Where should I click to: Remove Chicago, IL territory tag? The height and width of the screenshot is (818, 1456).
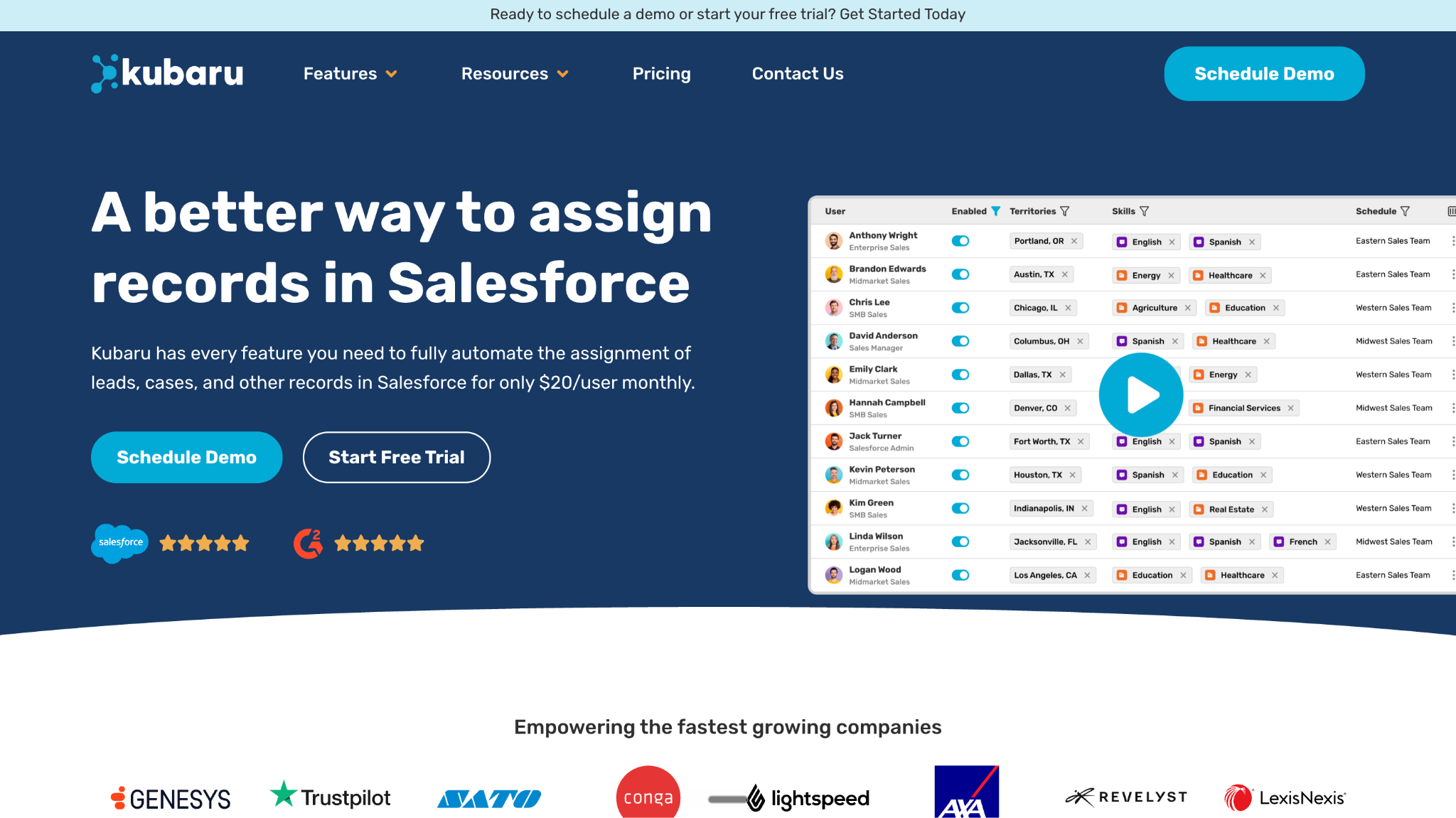(x=1068, y=308)
